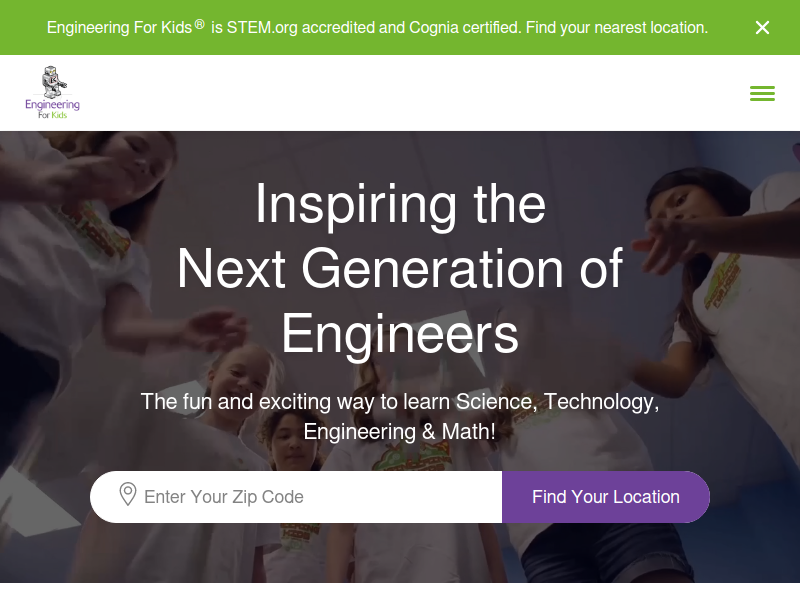Click the fun and exciting way subheading
Image resolution: width=800 pixels, height=600 pixels.
pos(400,402)
